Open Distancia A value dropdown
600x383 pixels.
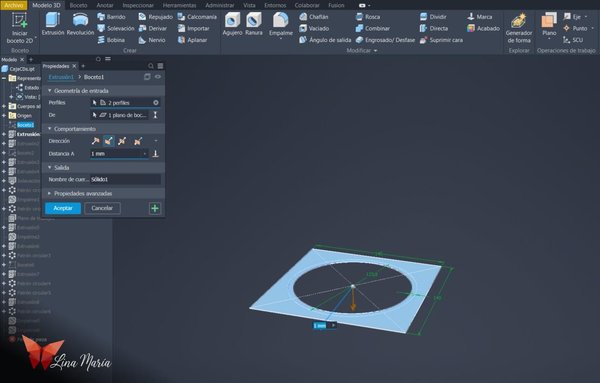click(145, 154)
